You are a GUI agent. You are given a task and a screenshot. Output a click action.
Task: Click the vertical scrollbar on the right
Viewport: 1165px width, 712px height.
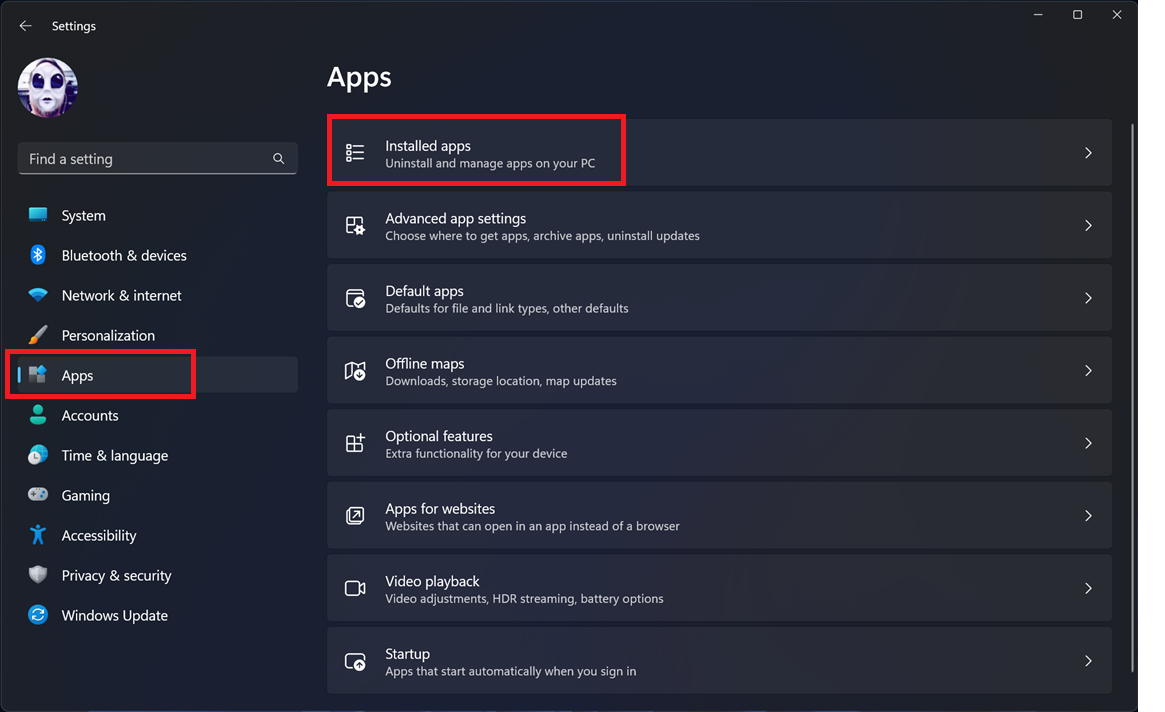pyautogui.click(x=1131, y=300)
